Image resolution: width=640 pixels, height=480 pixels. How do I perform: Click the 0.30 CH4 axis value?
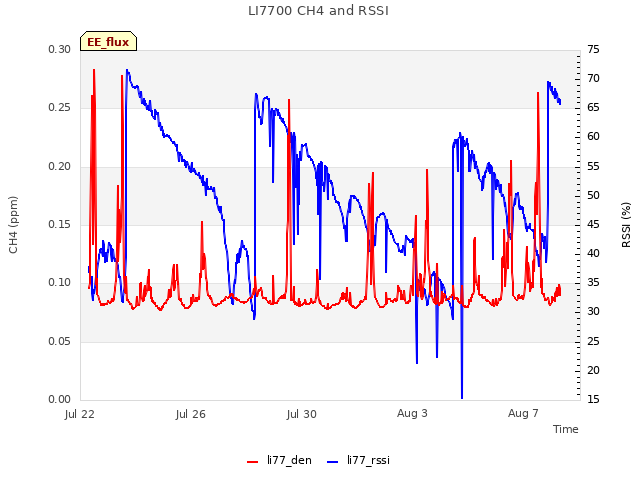(60, 49)
